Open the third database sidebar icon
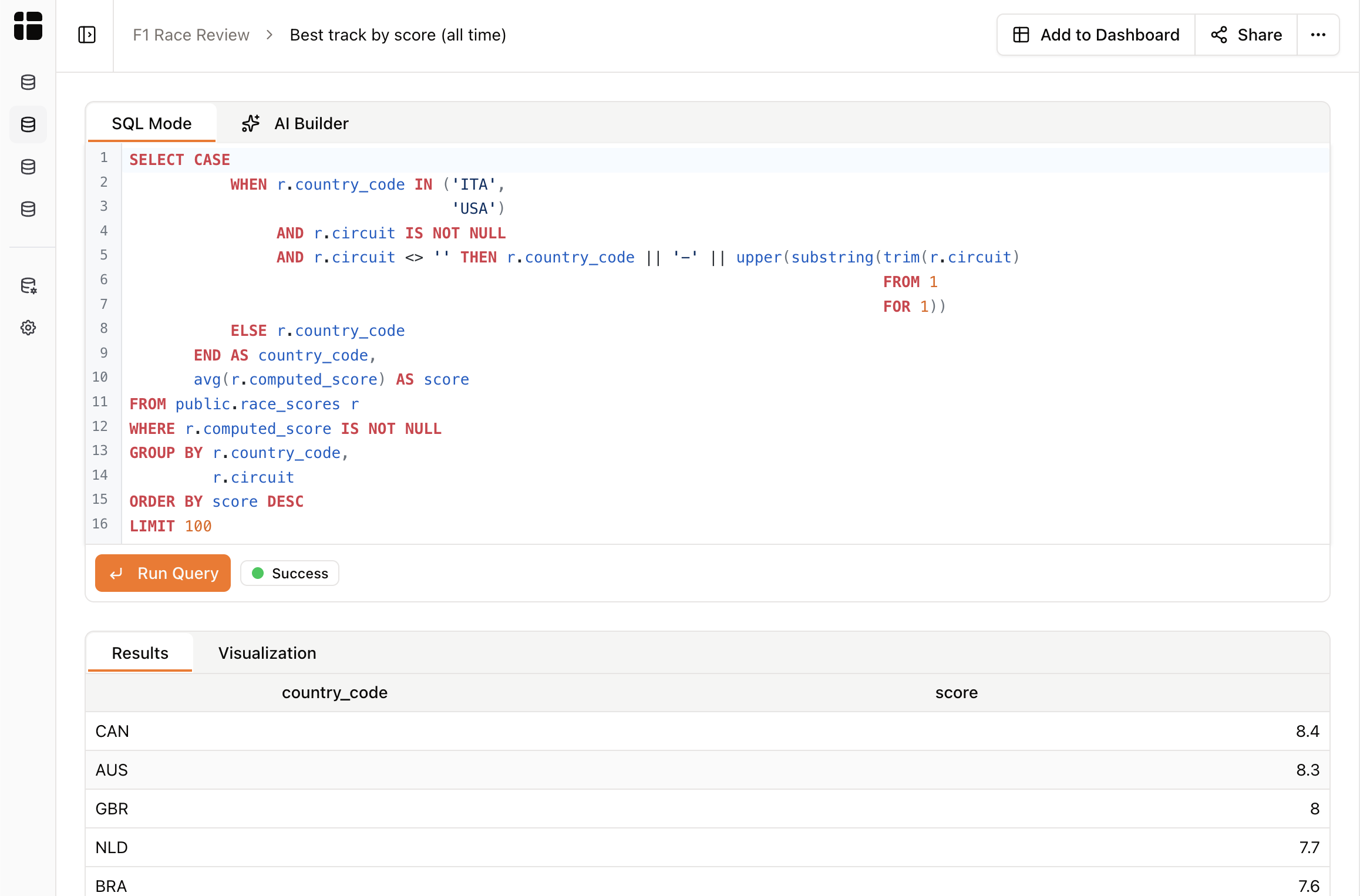1360x896 pixels. [28, 167]
